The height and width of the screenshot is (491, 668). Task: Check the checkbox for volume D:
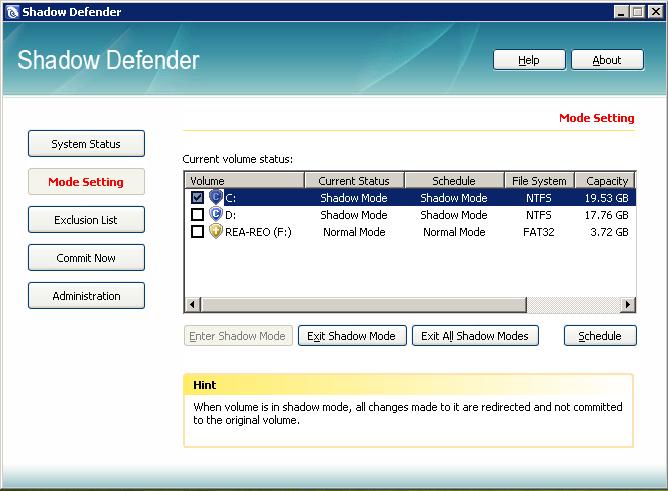(x=197, y=214)
